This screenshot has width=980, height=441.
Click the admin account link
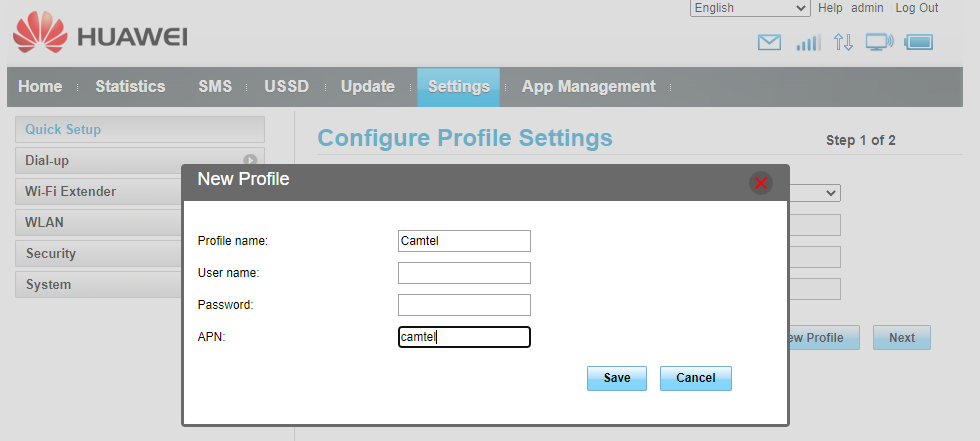pyautogui.click(x=868, y=7)
